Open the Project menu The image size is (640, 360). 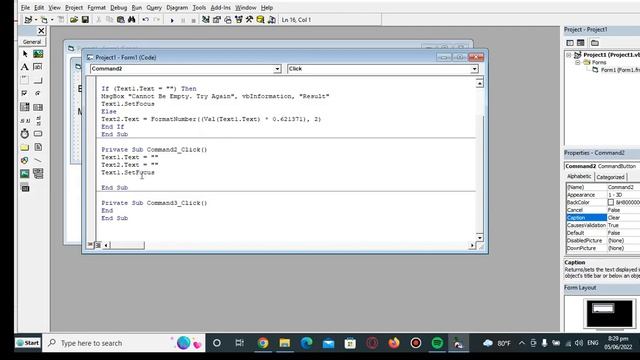(x=74, y=7)
